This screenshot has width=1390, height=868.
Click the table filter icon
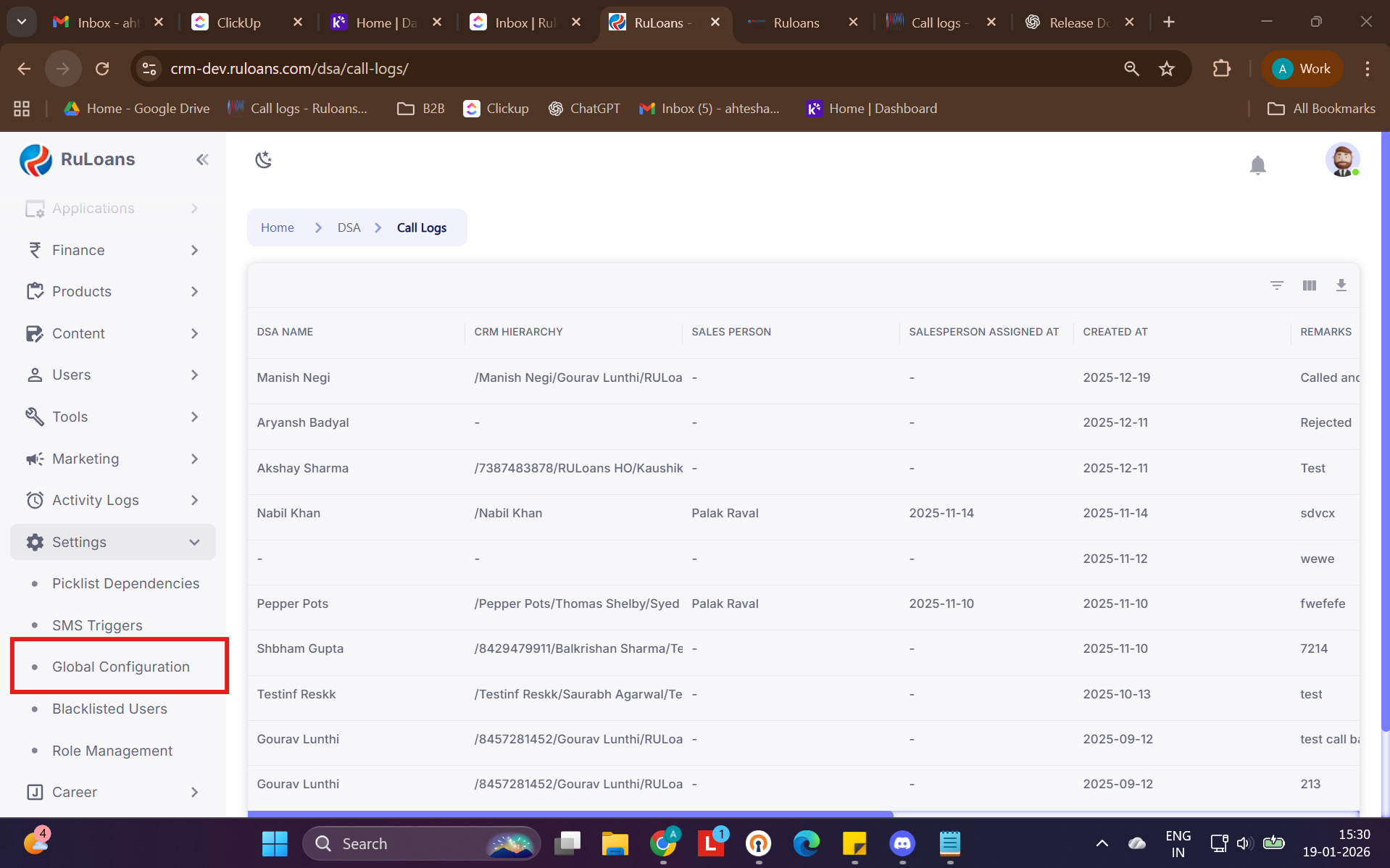[1276, 285]
